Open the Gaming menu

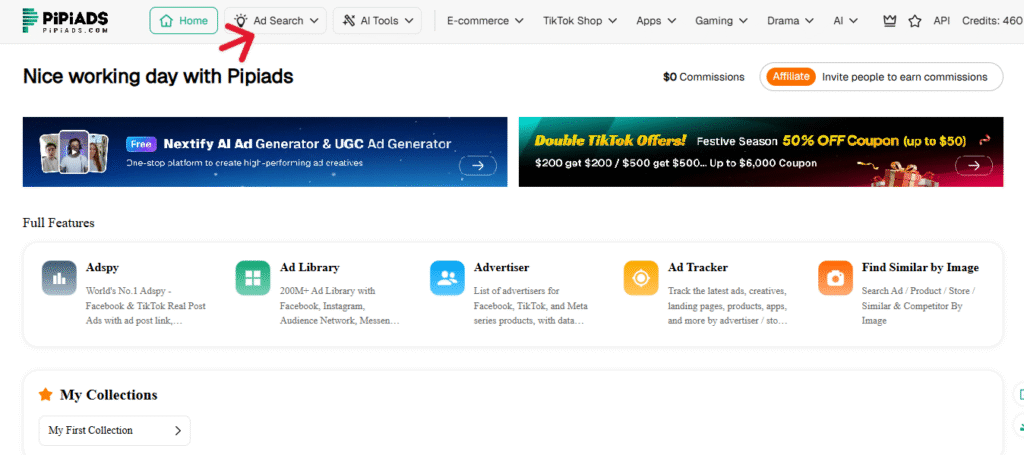pos(721,21)
